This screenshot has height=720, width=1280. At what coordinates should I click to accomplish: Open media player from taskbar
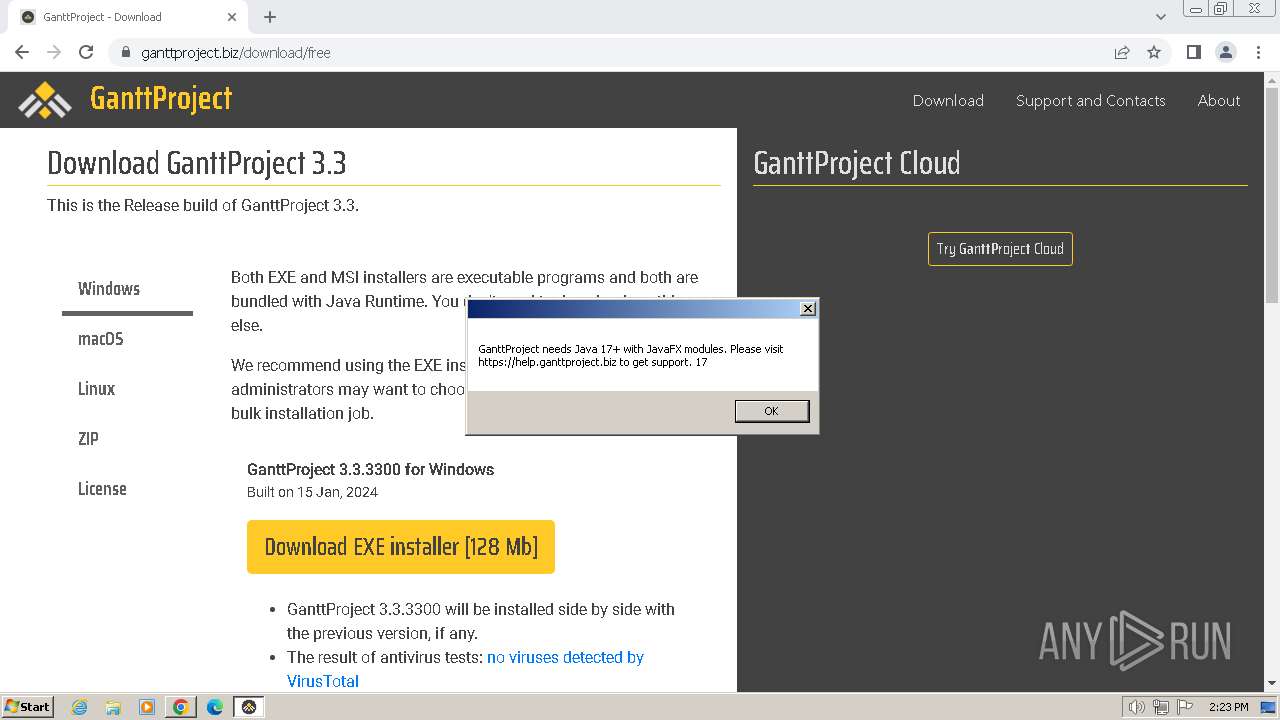point(147,707)
